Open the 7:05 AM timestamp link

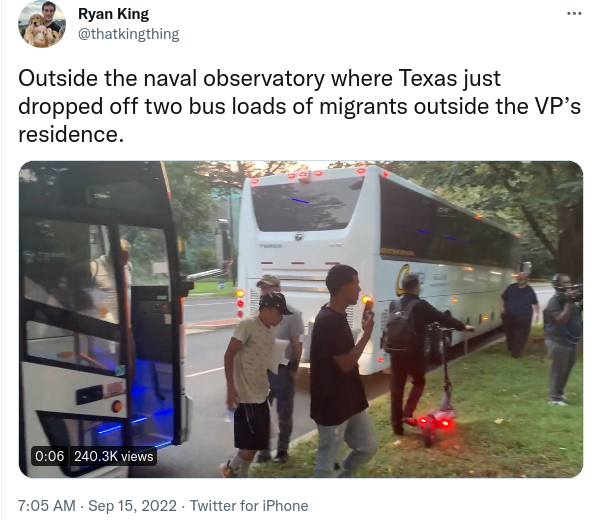pyautogui.click(x=47, y=506)
